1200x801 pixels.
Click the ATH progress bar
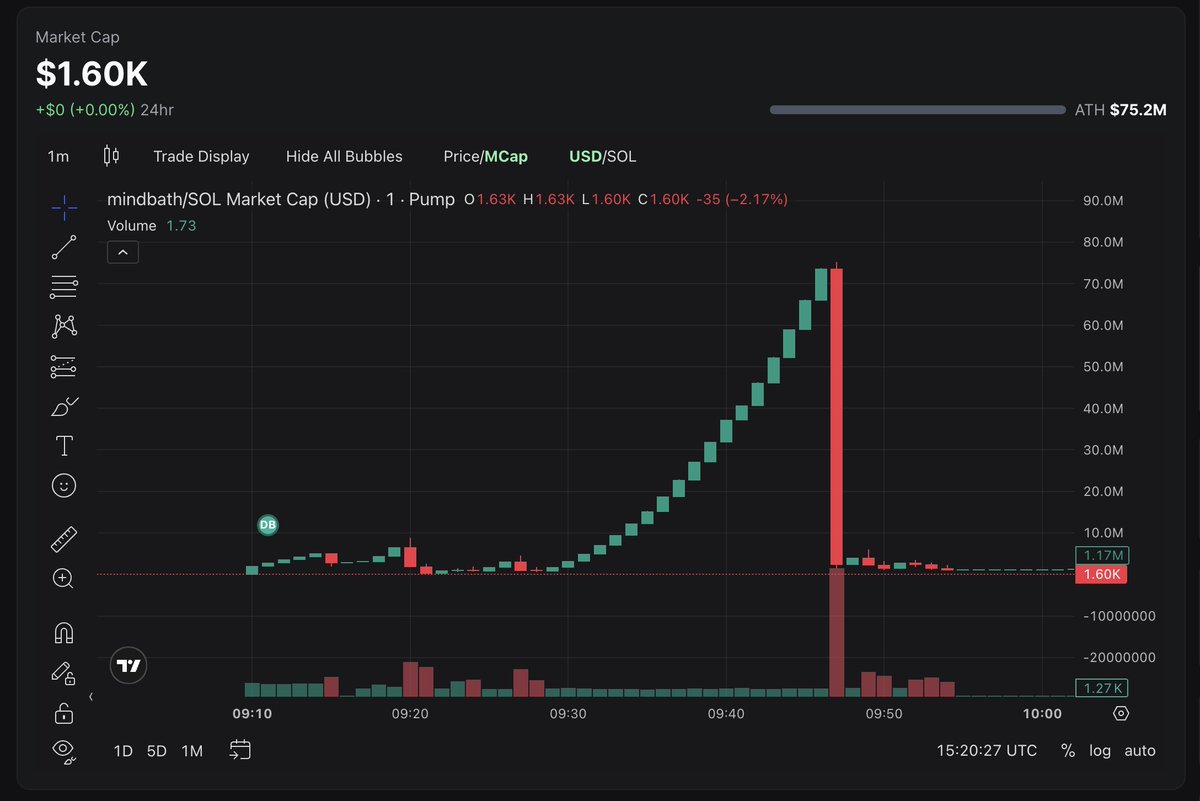(x=917, y=110)
